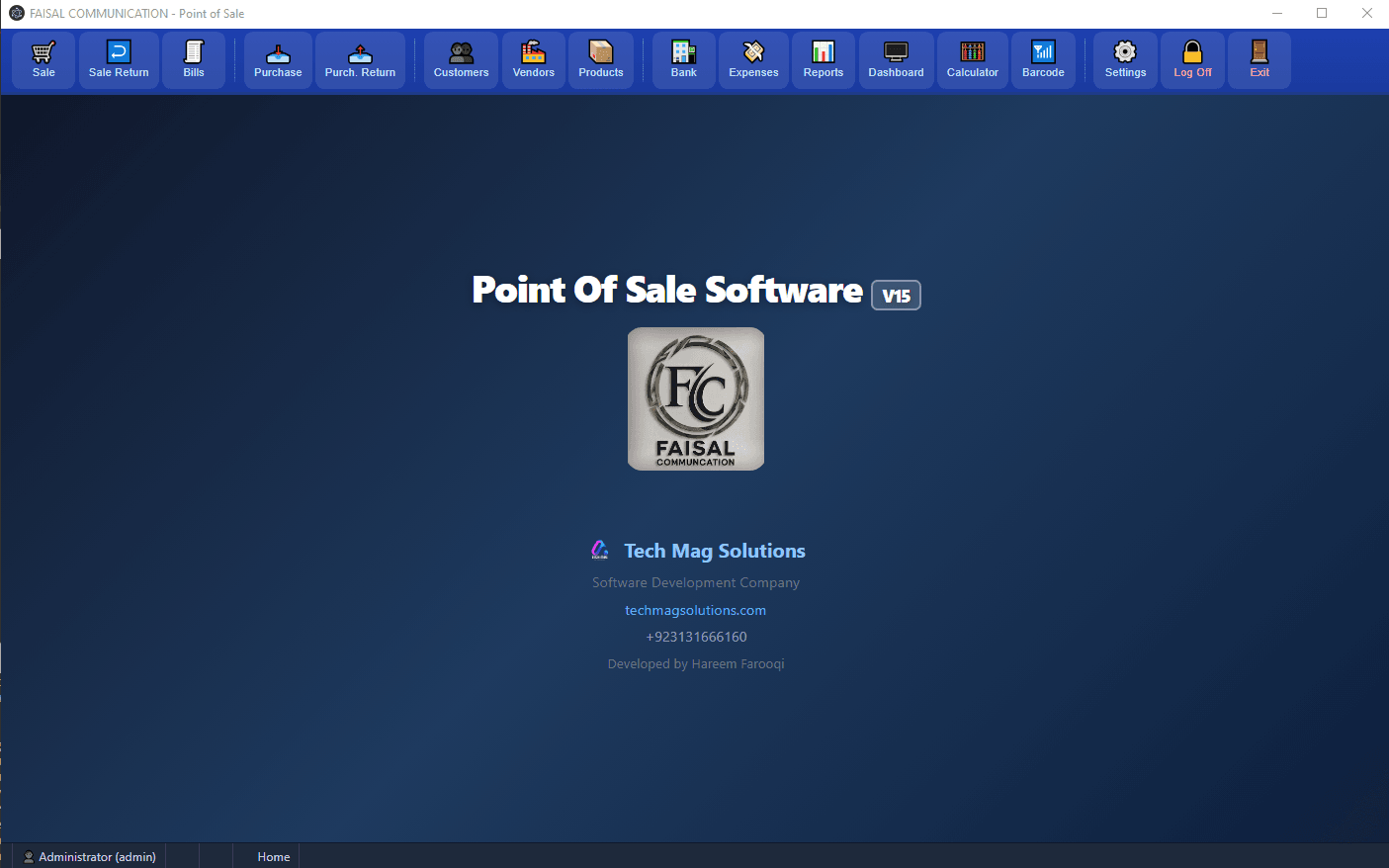Click the Faisal Communication logo

pyautogui.click(x=695, y=398)
